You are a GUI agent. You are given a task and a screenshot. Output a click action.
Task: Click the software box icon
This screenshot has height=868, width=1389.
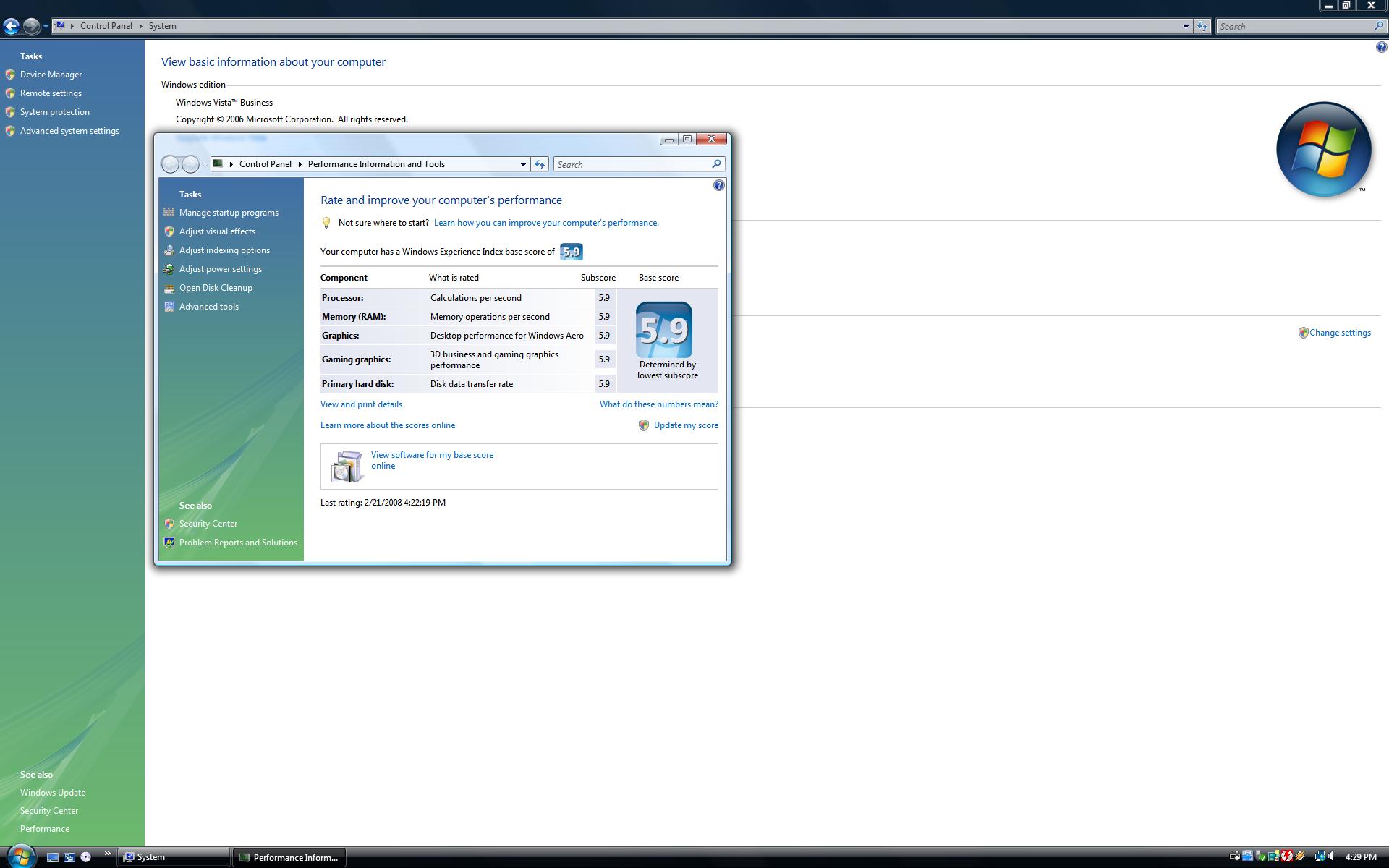coord(347,467)
